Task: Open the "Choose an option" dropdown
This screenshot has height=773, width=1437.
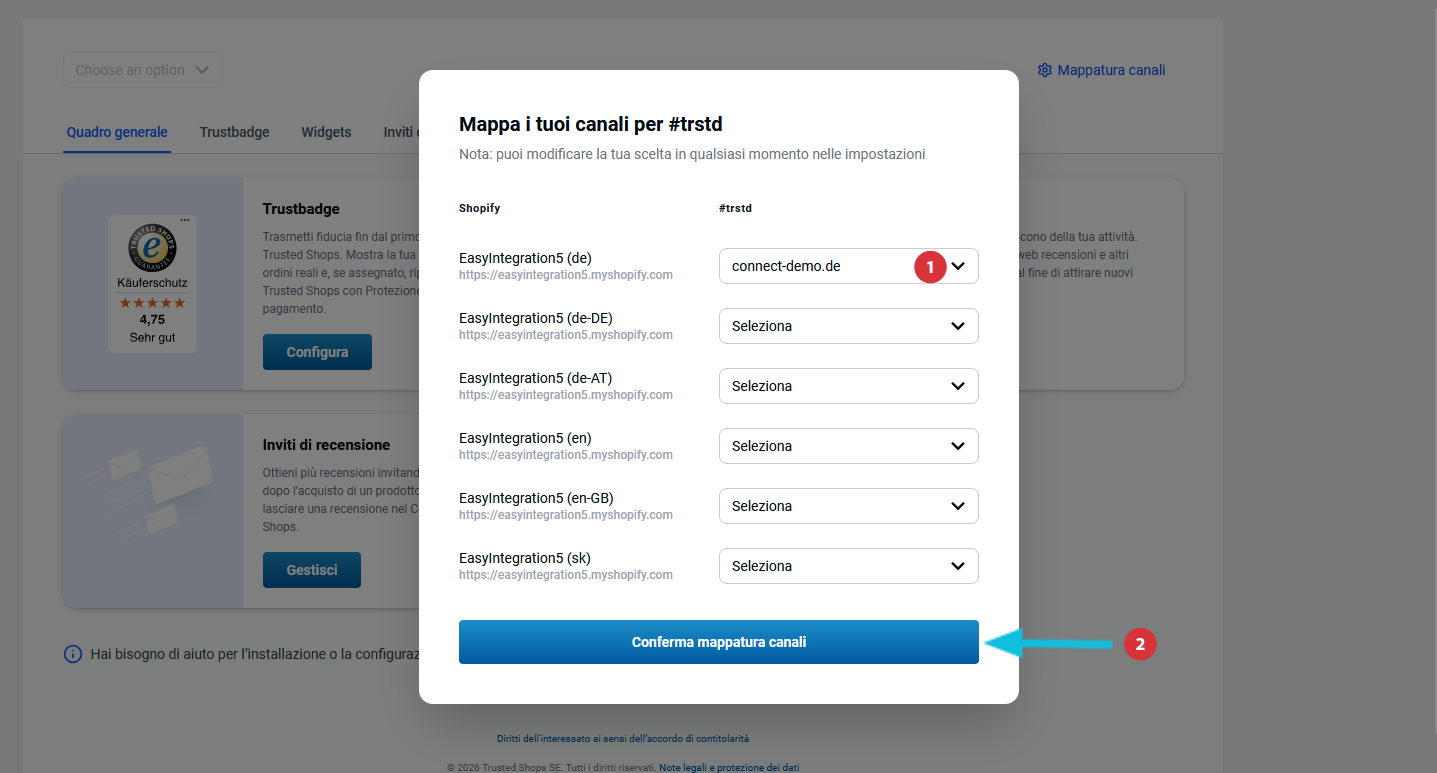Action: point(142,70)
